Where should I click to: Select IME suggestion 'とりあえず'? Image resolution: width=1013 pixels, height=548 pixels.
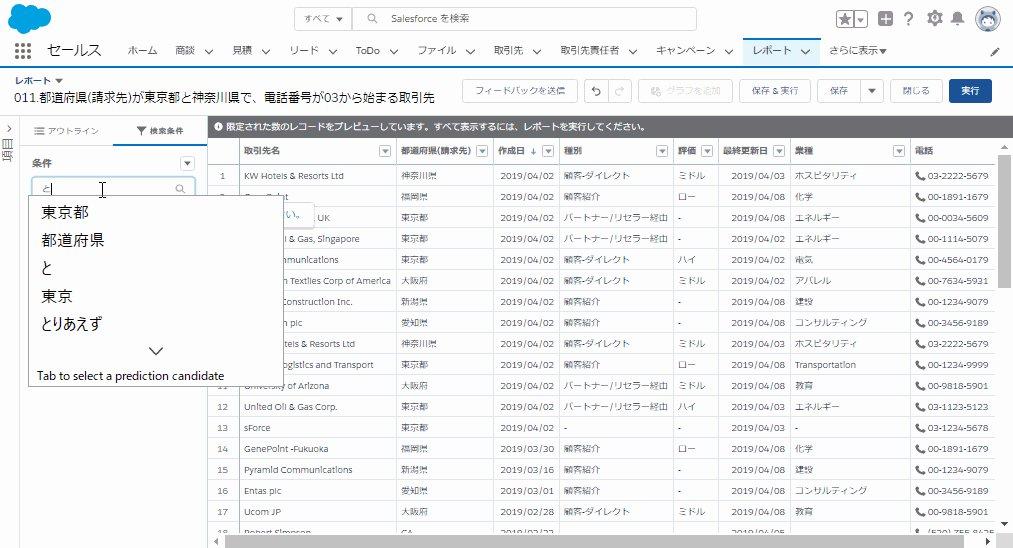(71, 324)
